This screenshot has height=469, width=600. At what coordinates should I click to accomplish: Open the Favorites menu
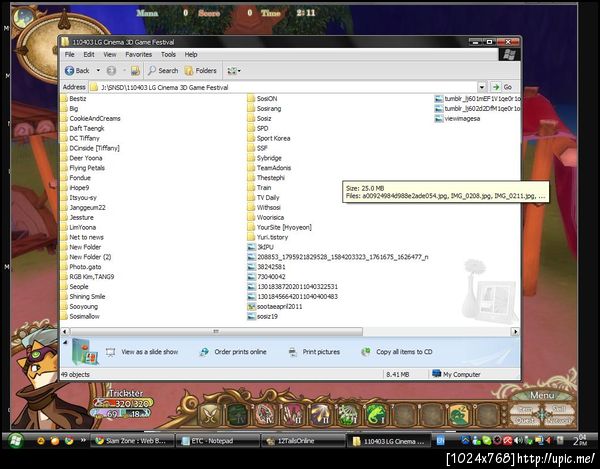139,54
